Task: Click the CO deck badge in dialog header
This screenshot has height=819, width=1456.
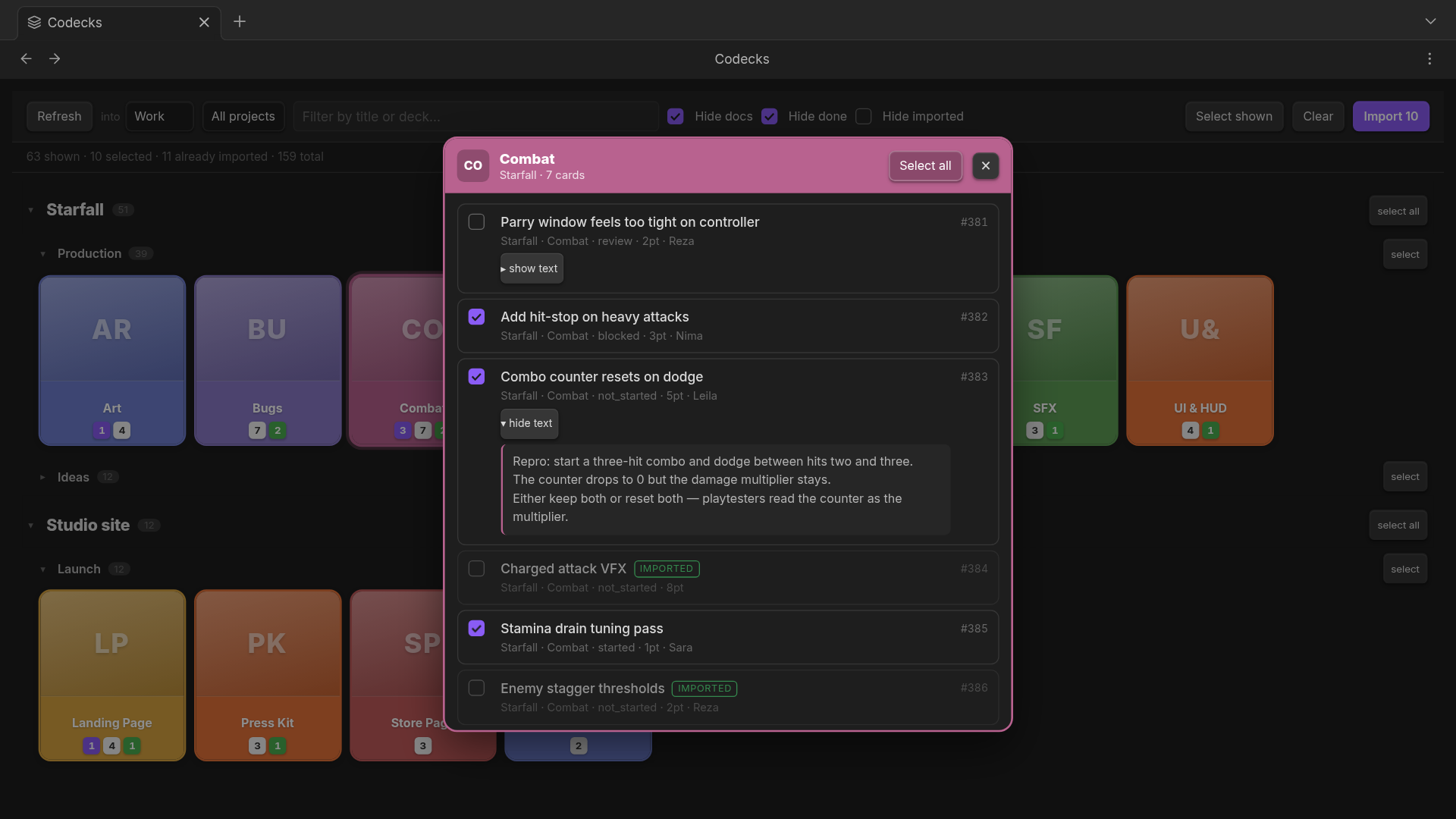Action: [472, 165]
